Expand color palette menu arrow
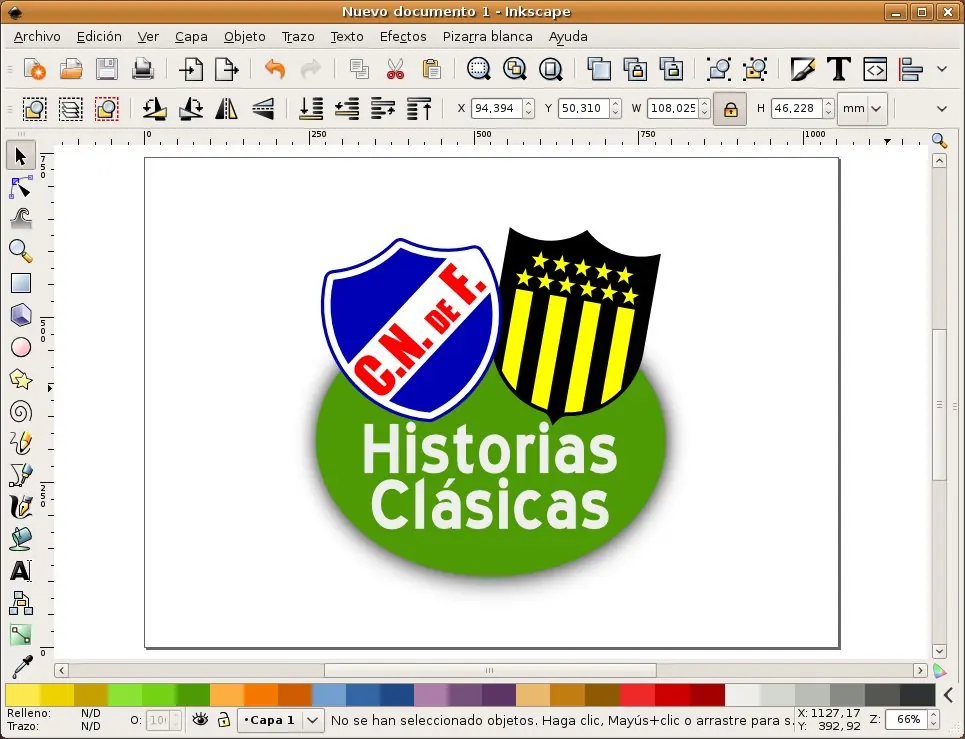The height and width of the screenshot is (739, 965). click(x=949, y=695)
